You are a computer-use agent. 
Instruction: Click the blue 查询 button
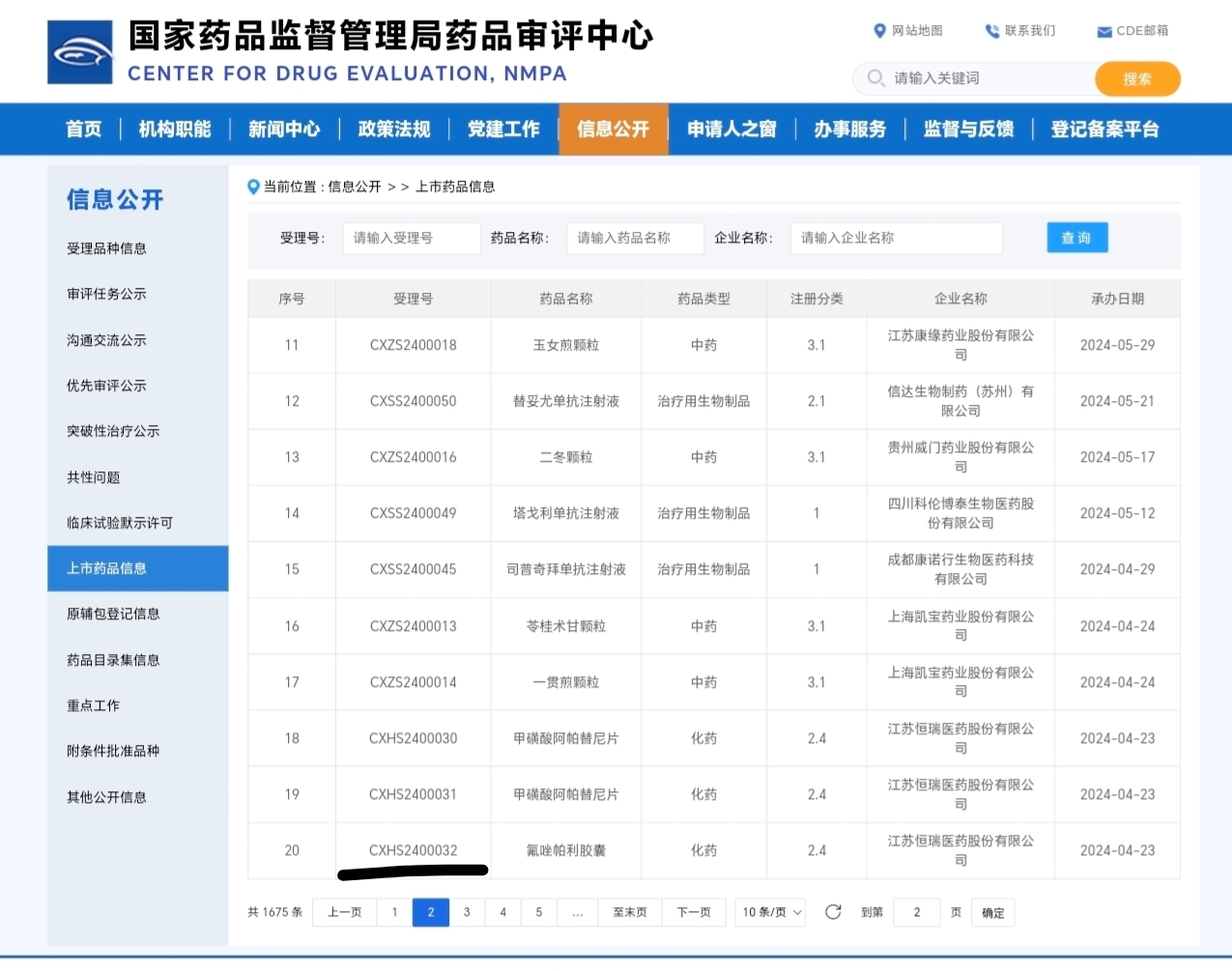pos(1076,238)
